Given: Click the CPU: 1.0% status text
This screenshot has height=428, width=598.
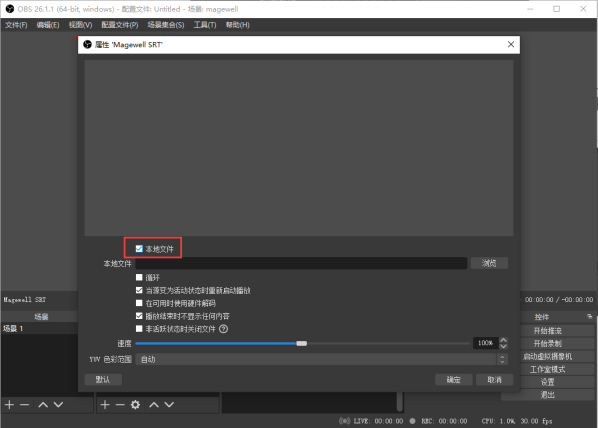Looking at the screenshot, I should tap(498, 421).
